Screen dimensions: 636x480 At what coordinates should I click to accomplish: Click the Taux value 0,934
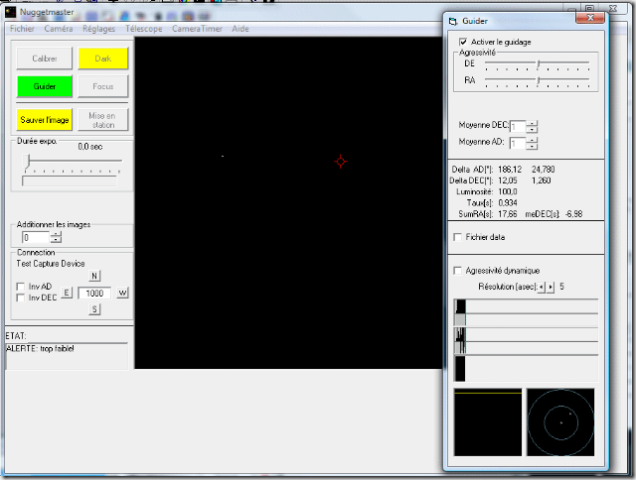pyautogui.click(x=507, y=203)
